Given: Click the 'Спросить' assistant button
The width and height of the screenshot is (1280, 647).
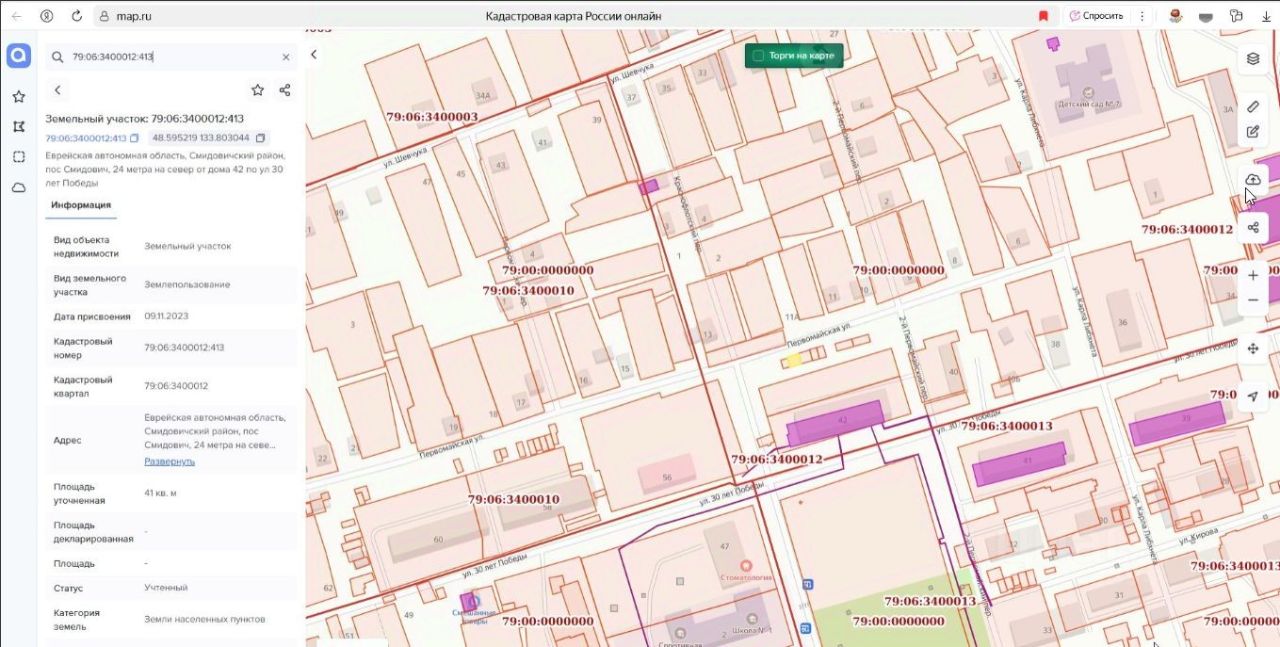Looking at the screenshot, I should point(1096,16).
